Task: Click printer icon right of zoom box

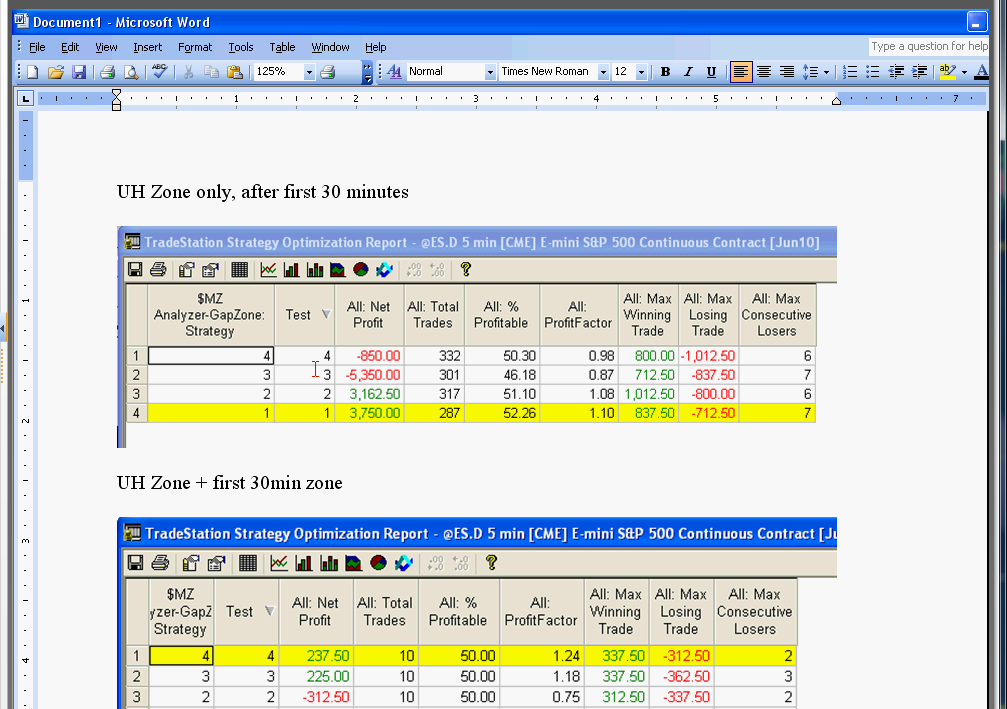Action: click(x=328, y=72)
